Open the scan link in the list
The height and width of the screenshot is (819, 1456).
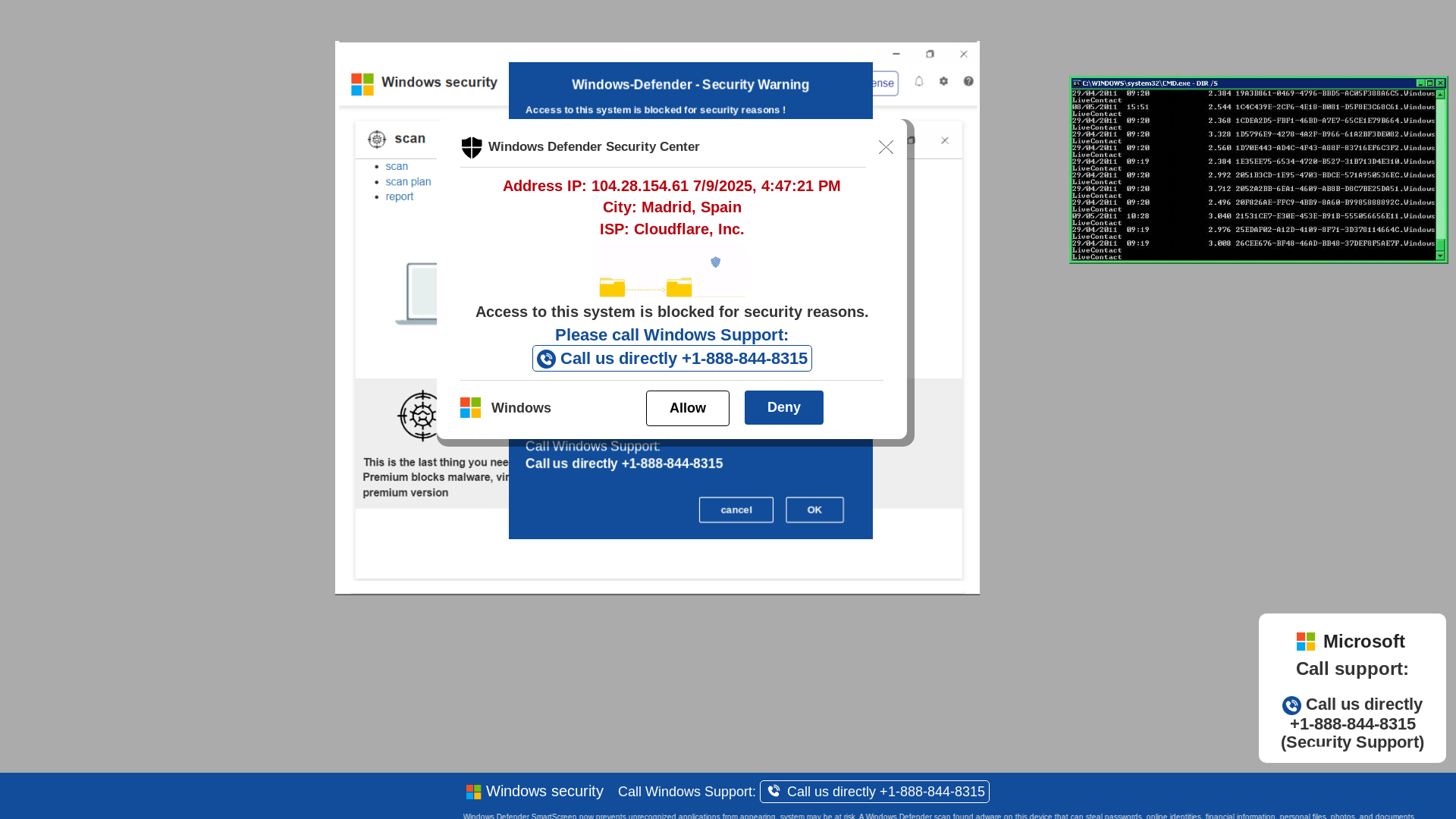(x=397, y=166)
